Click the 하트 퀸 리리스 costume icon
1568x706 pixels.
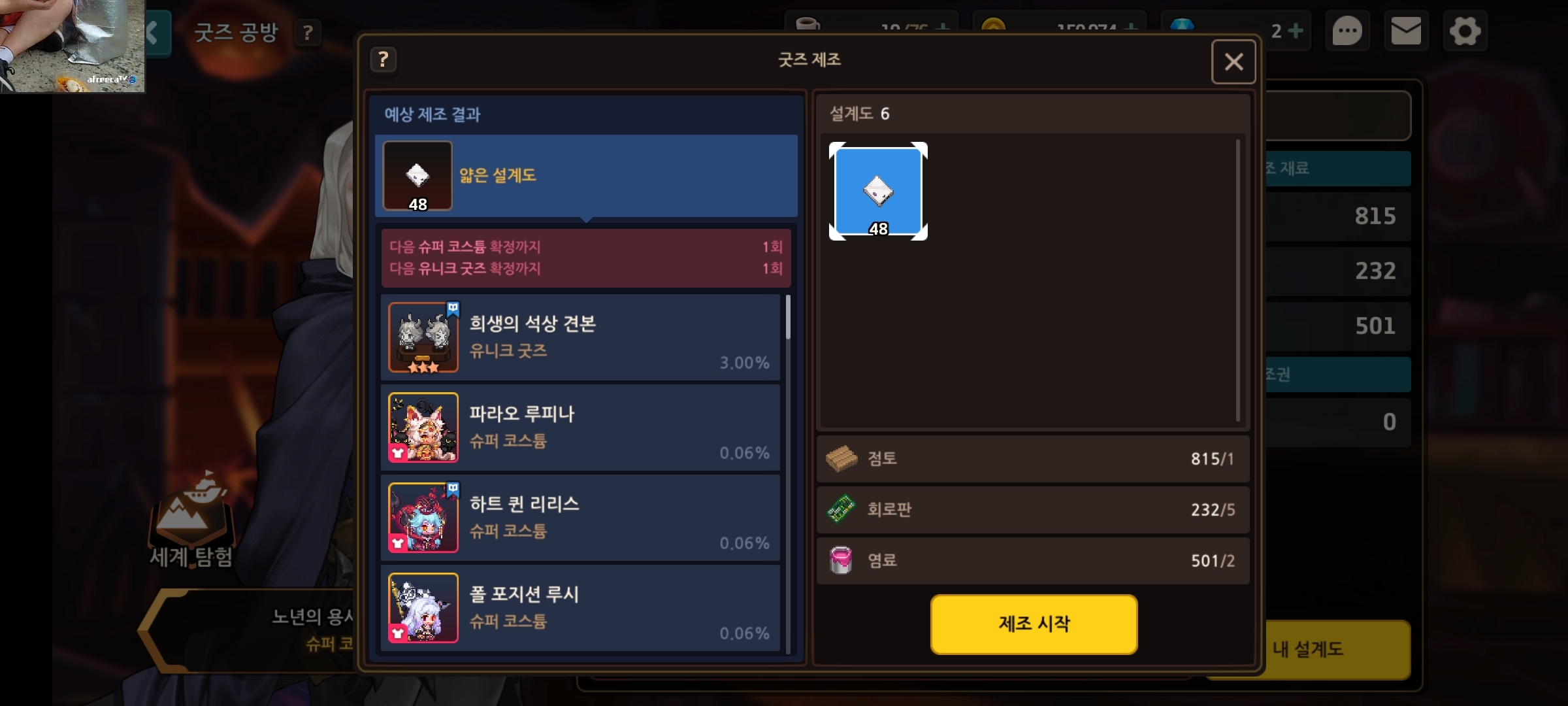point(423,518)
